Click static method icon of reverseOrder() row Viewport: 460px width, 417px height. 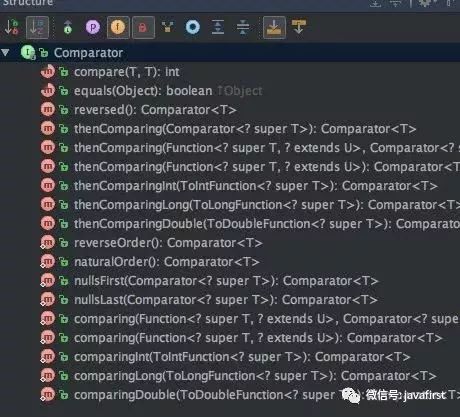(x=47, y=242)
